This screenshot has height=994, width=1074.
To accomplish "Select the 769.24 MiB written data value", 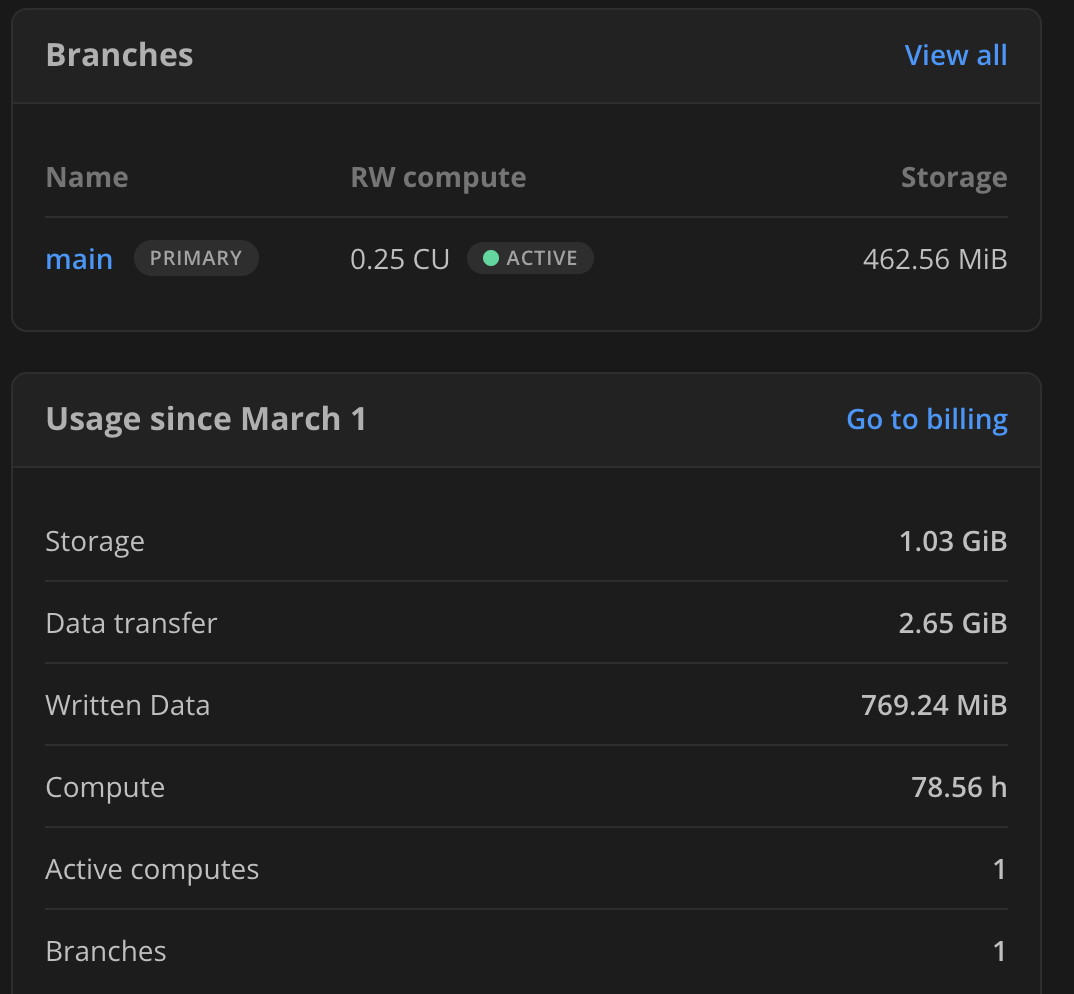I will pos(933,705).
